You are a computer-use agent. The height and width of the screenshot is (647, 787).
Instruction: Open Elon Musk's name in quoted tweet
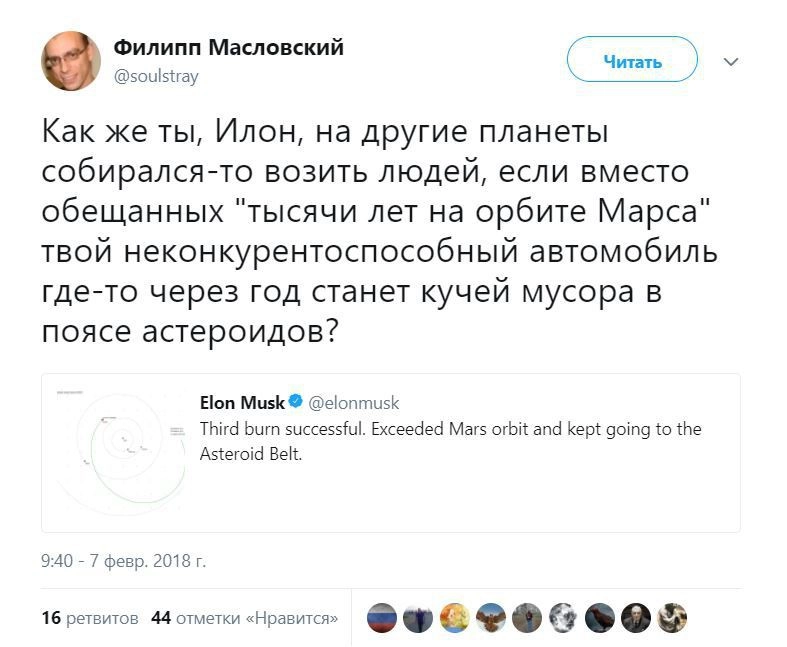pyautogui.click(x=242, y=403)
